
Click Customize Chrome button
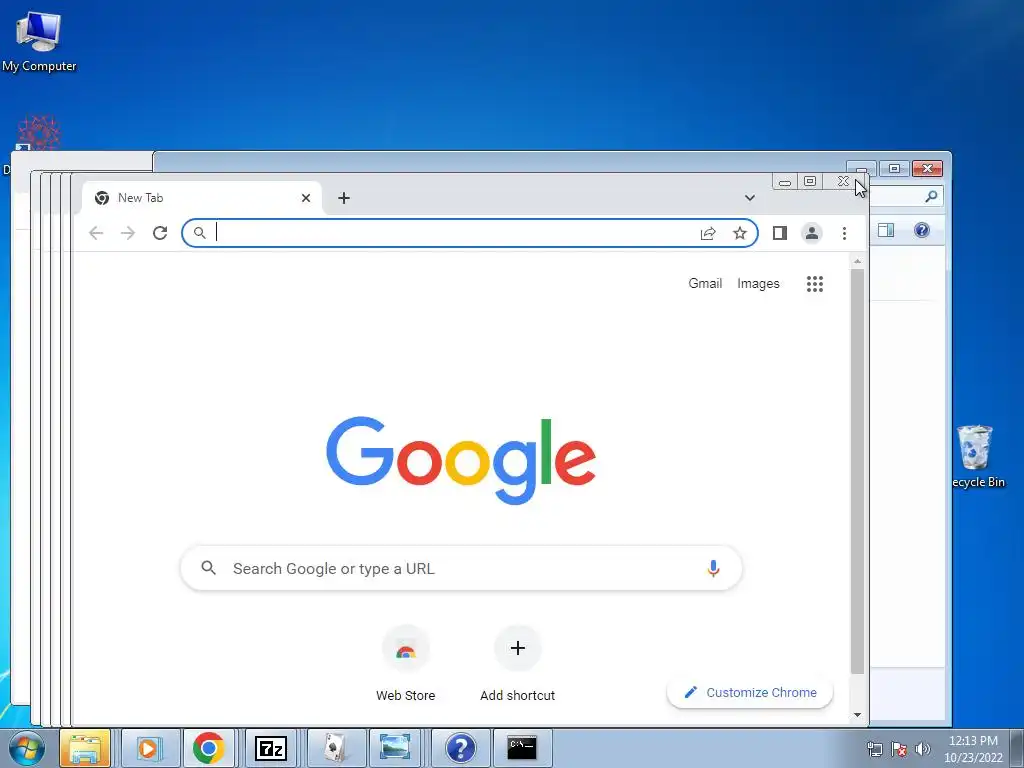(x=750, y=692)
